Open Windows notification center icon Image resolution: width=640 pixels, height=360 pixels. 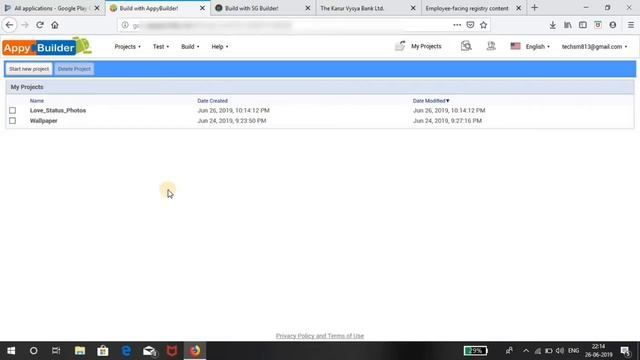[x=625, y=351]
